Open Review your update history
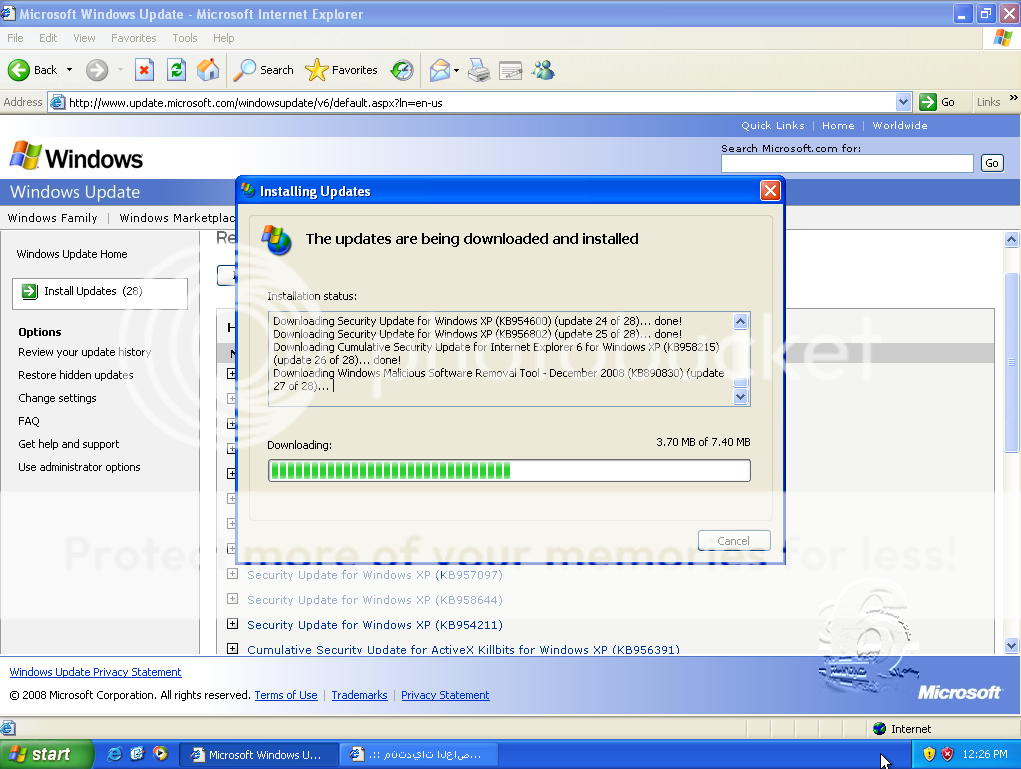The image size is (1021, 769). click(x=85, y=352)
